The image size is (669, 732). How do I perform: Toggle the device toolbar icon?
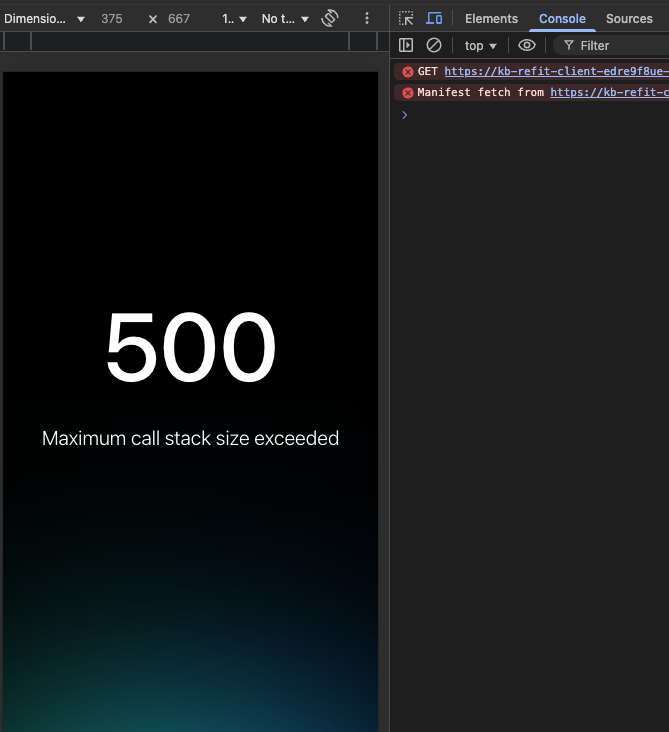[434, 19]
